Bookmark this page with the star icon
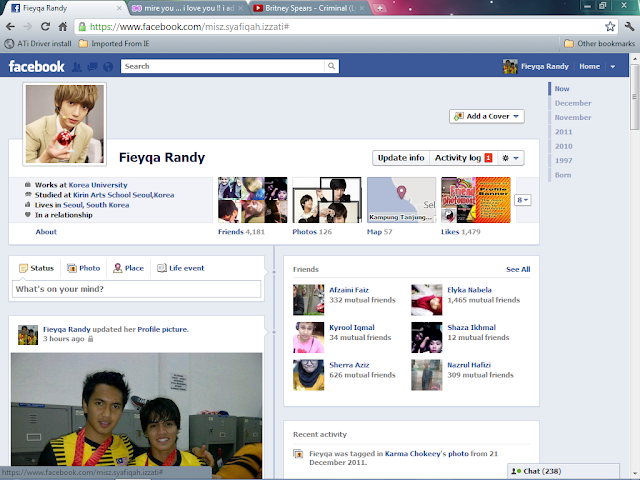The width and height of the screenshot is (640, 480). (x=610, y=27)
